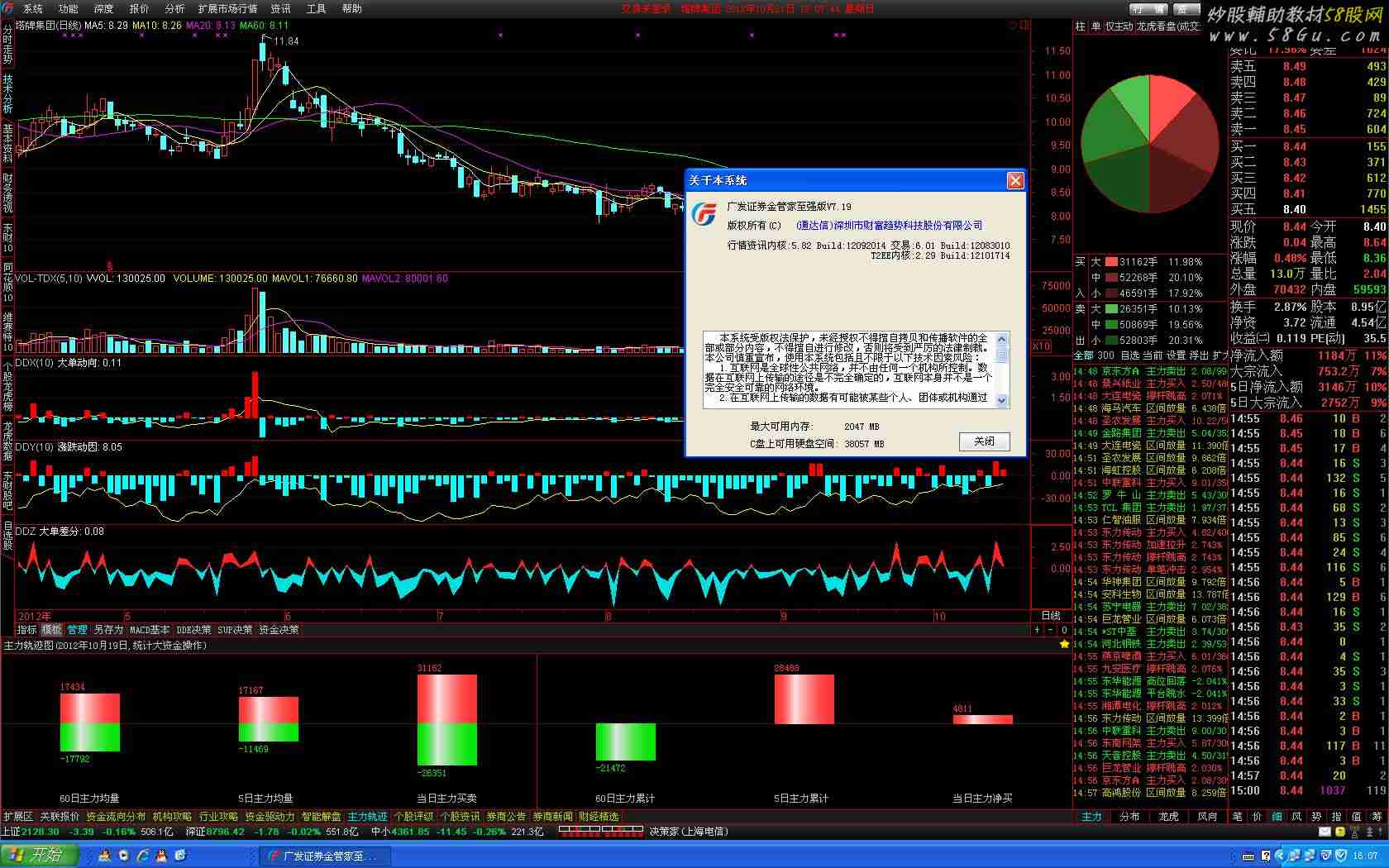Viewport: 1389px width, 868px height.
Task: Click the plus zoom button below the chart
Action: coord(1037,630)
